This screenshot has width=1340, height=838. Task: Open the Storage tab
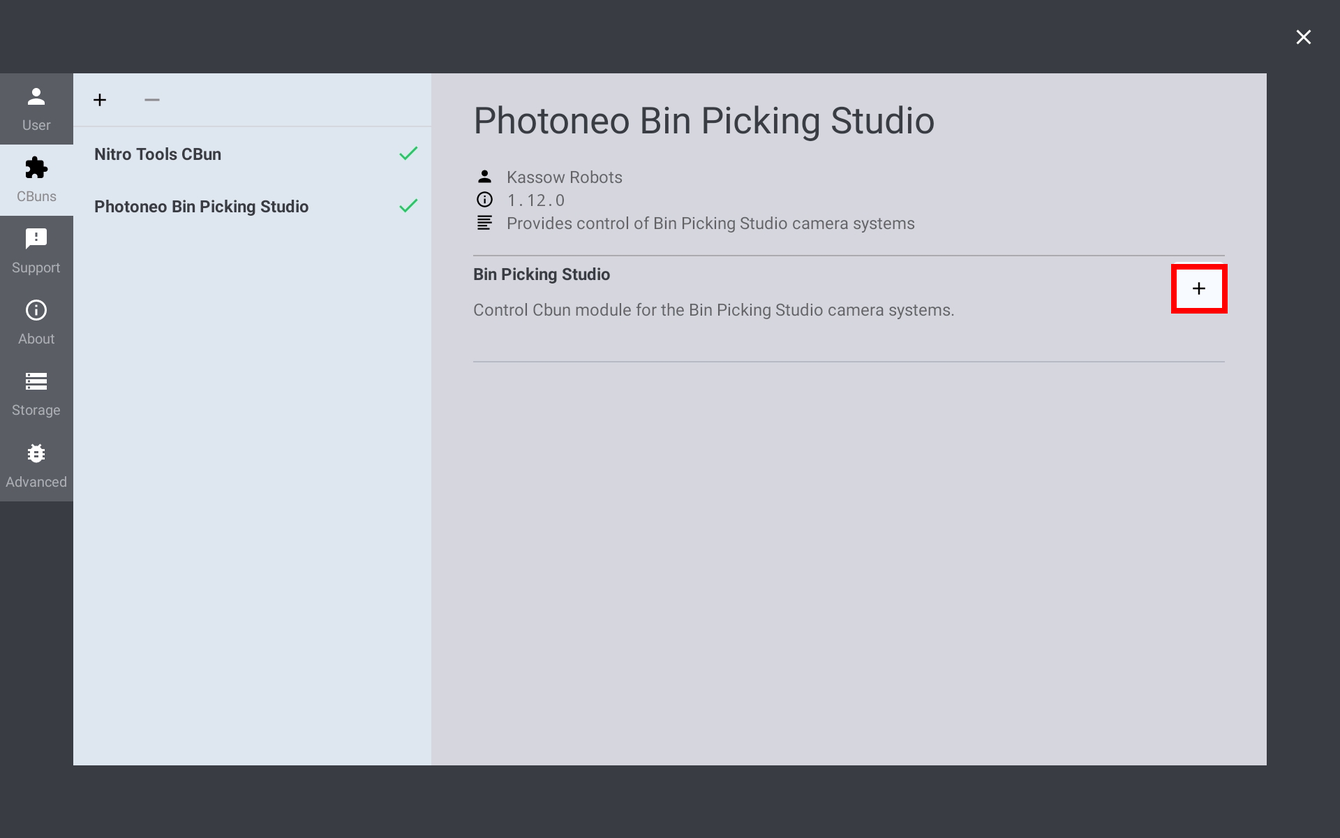[36, 394]
